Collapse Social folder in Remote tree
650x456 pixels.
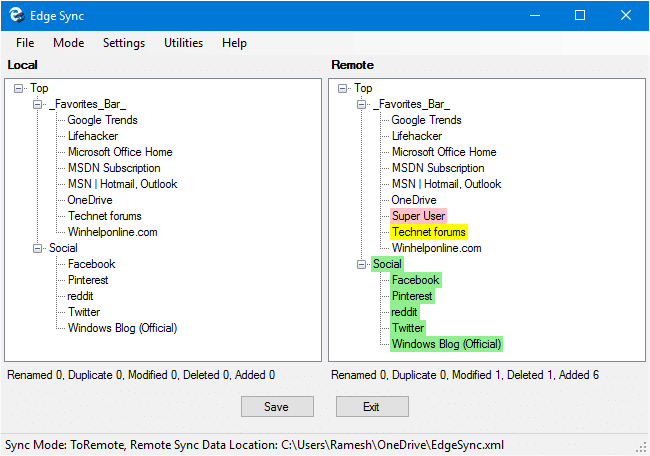pos(361,264)
